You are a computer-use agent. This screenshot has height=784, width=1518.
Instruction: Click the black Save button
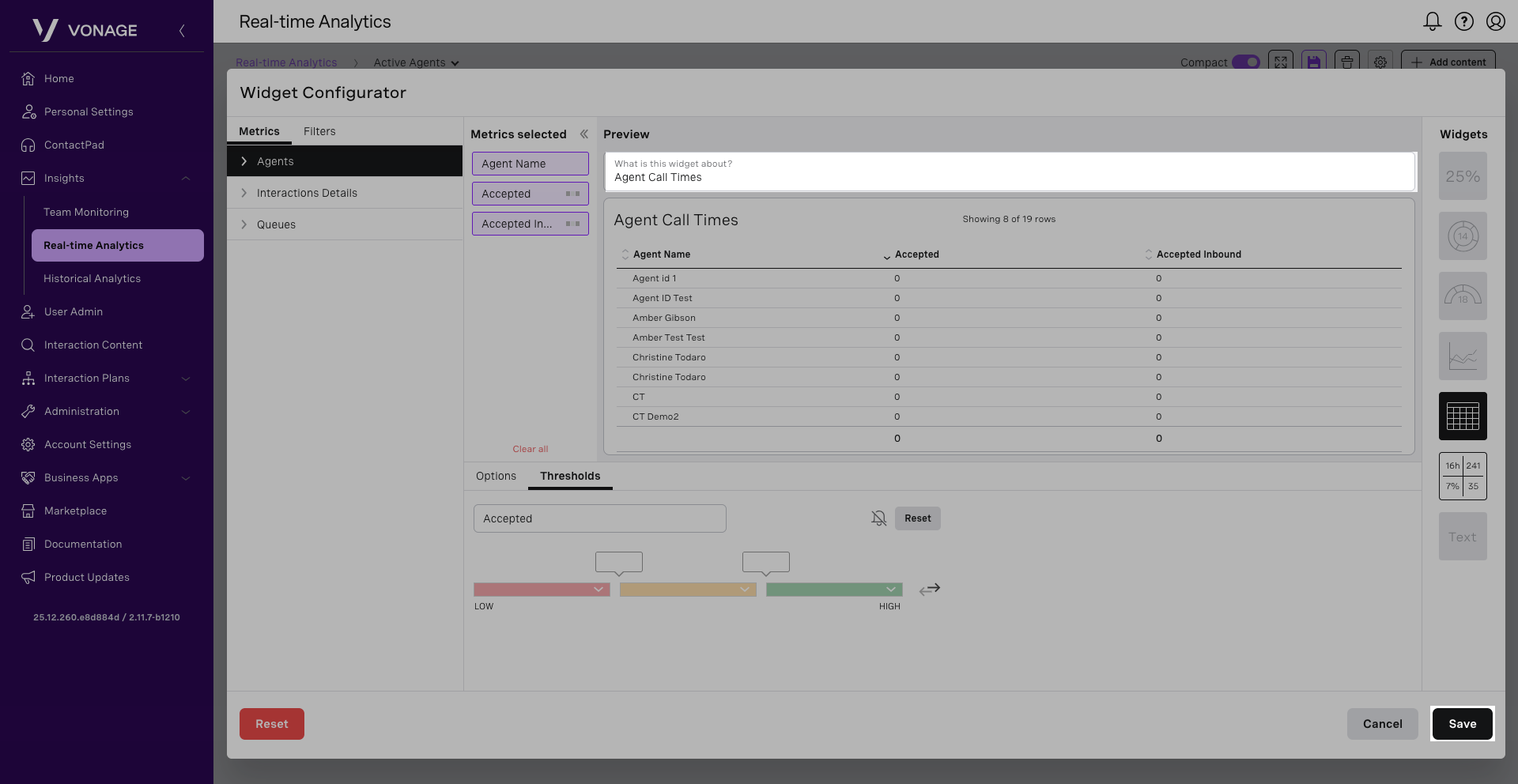coord(1462,724)
